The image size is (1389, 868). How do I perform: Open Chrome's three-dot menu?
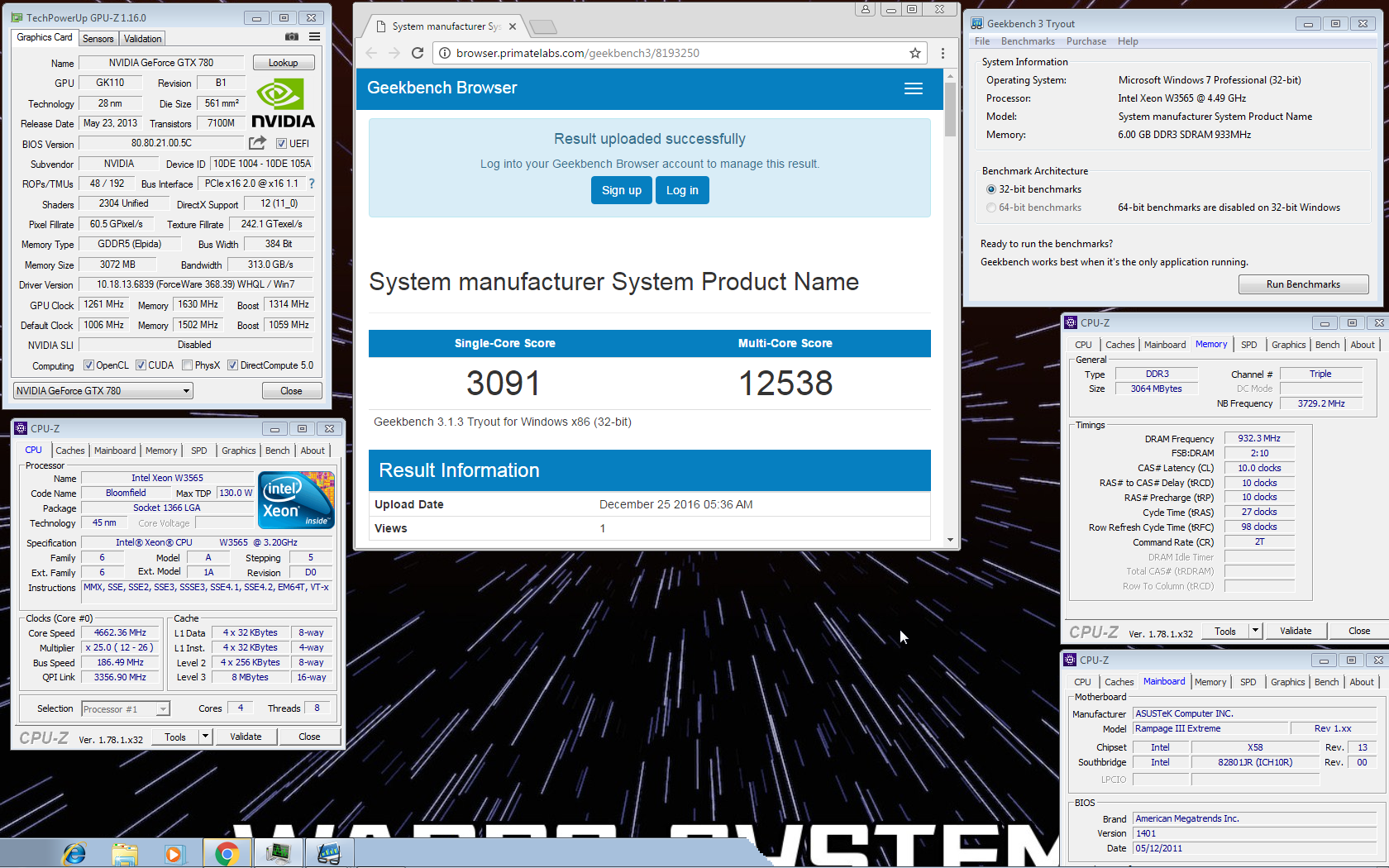(943, 53)
